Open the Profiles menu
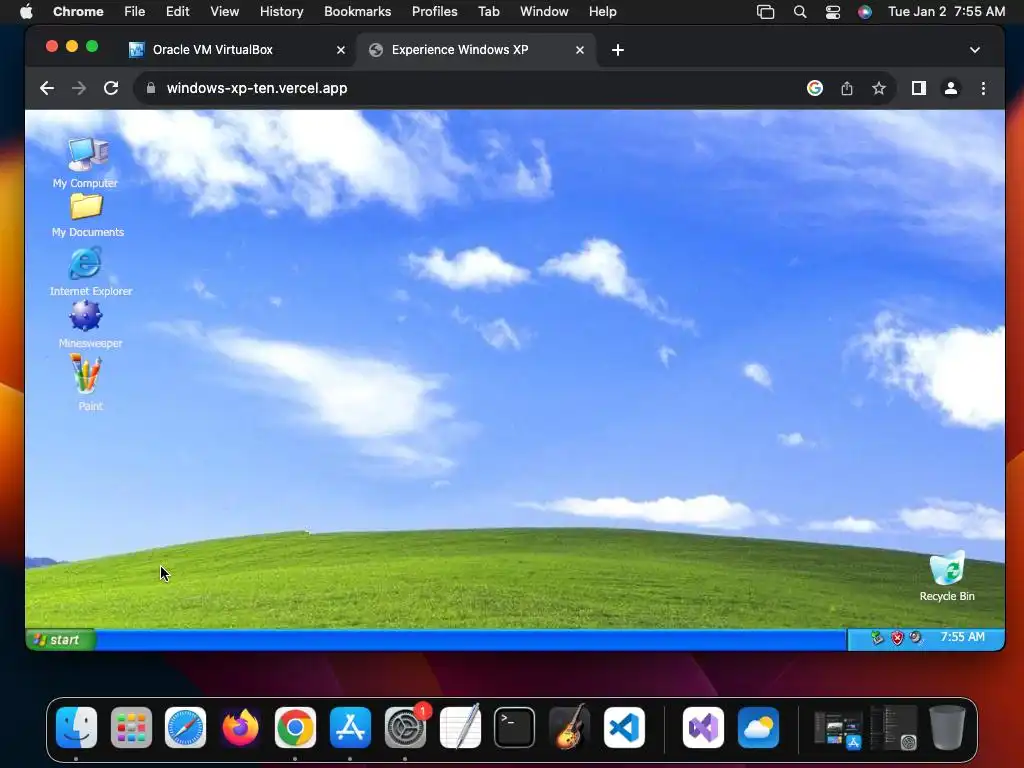Image resolution: width=1024 pixels, height=768 pixels. pyautogui.click(x=434, y=11)
